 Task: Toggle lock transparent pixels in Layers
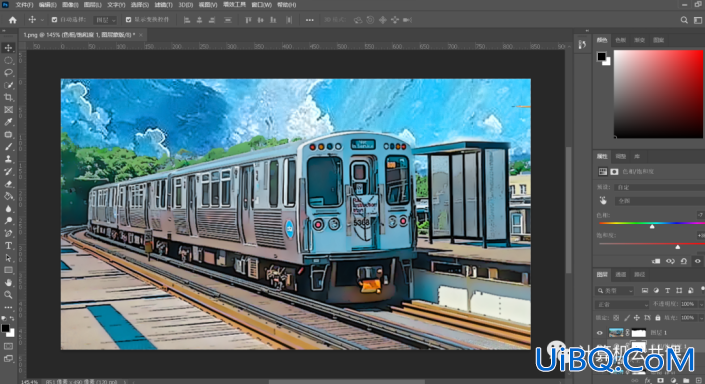tap(616, 317)
